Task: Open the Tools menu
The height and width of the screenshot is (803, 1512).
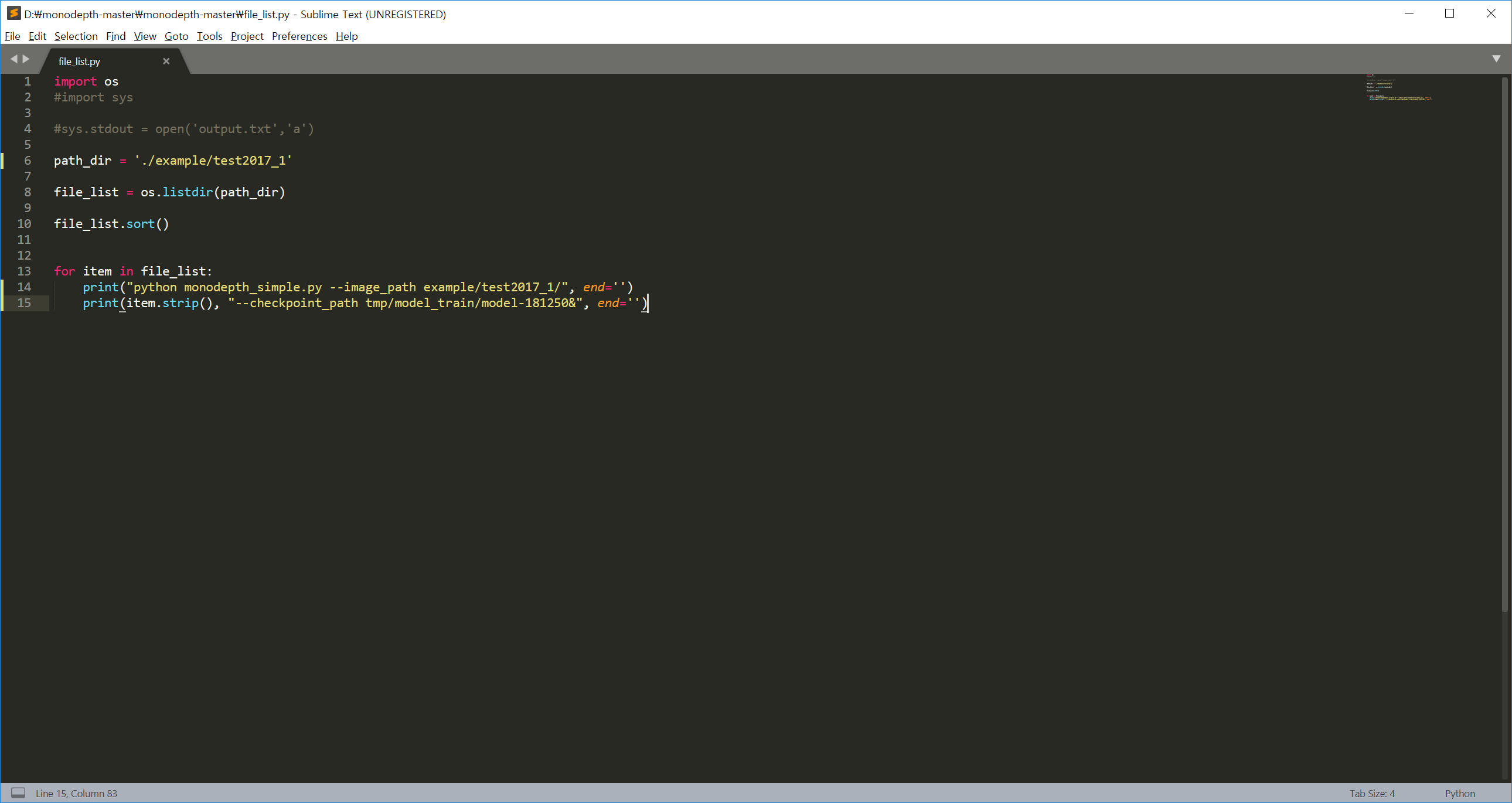Action: tap(210, 36)
